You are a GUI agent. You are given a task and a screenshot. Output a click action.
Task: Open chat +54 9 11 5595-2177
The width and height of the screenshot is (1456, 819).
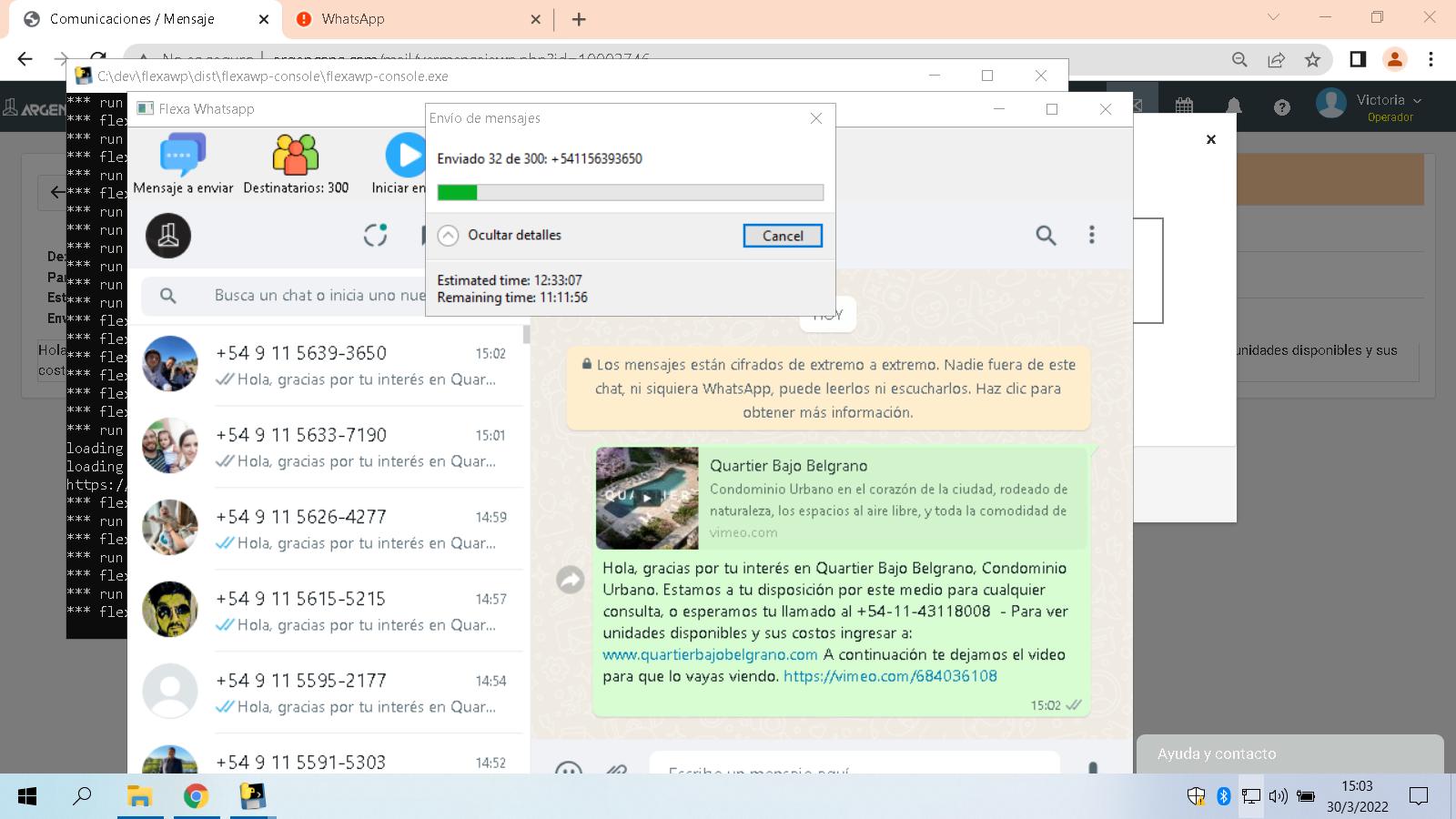(328, 693)
